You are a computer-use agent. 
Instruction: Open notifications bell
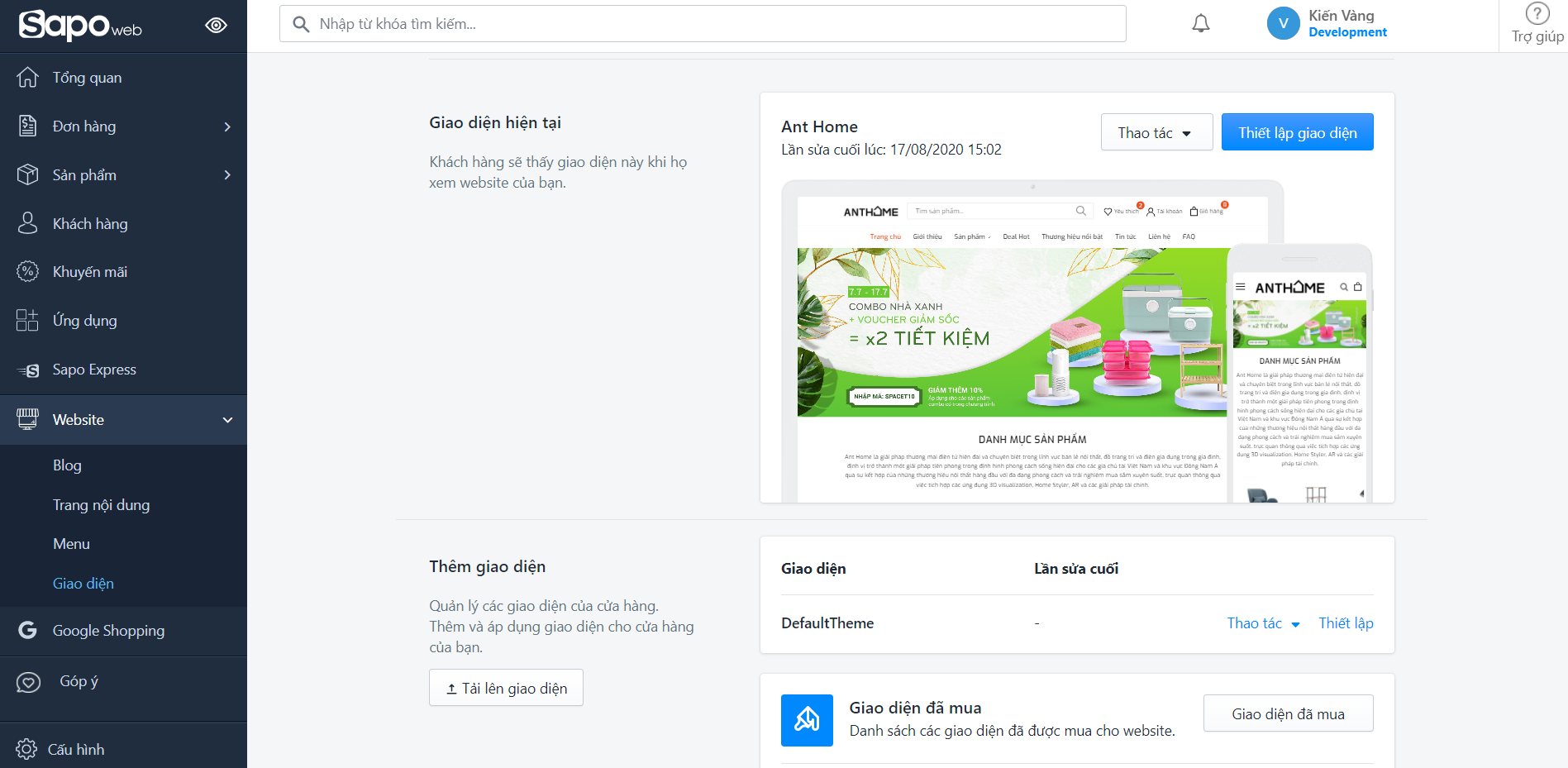1201,23
